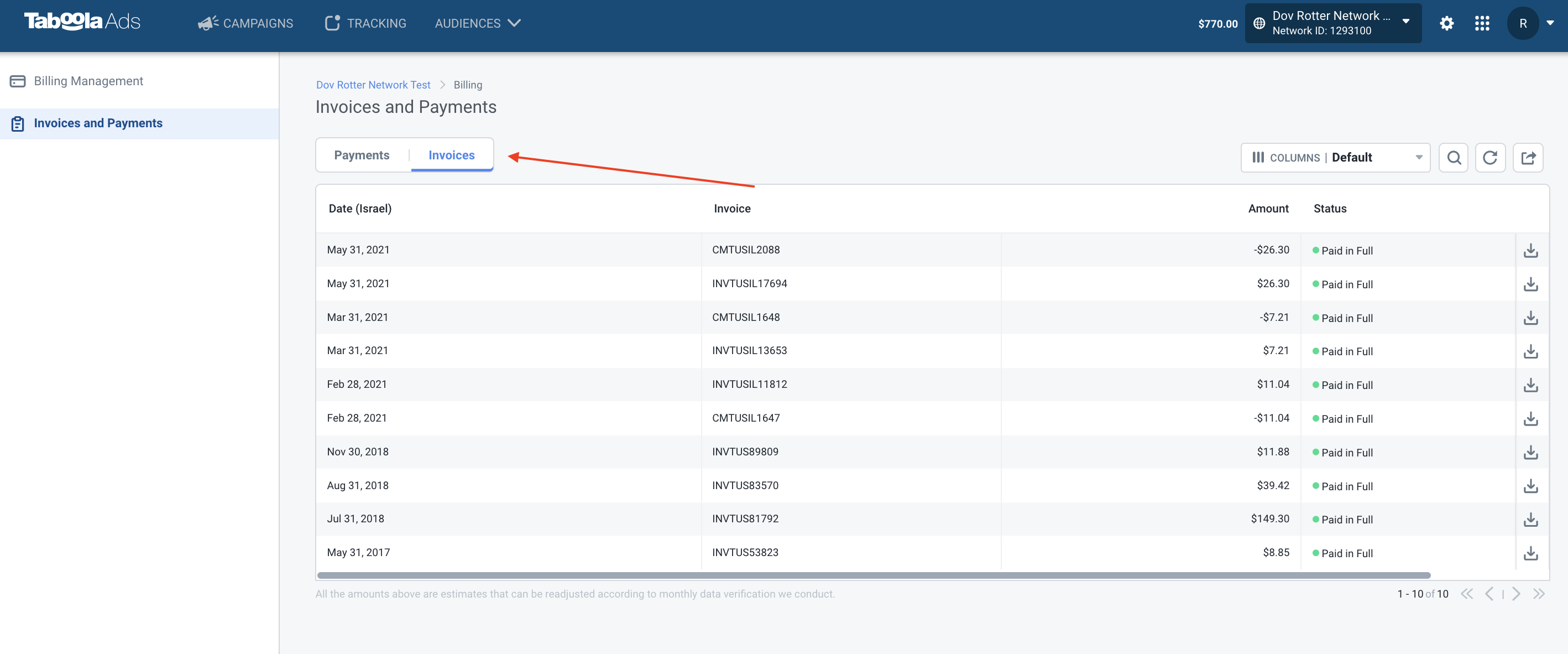Click the horizontal table scrollbar
This screenshot has width=1568, height=654.
point(874,575)
